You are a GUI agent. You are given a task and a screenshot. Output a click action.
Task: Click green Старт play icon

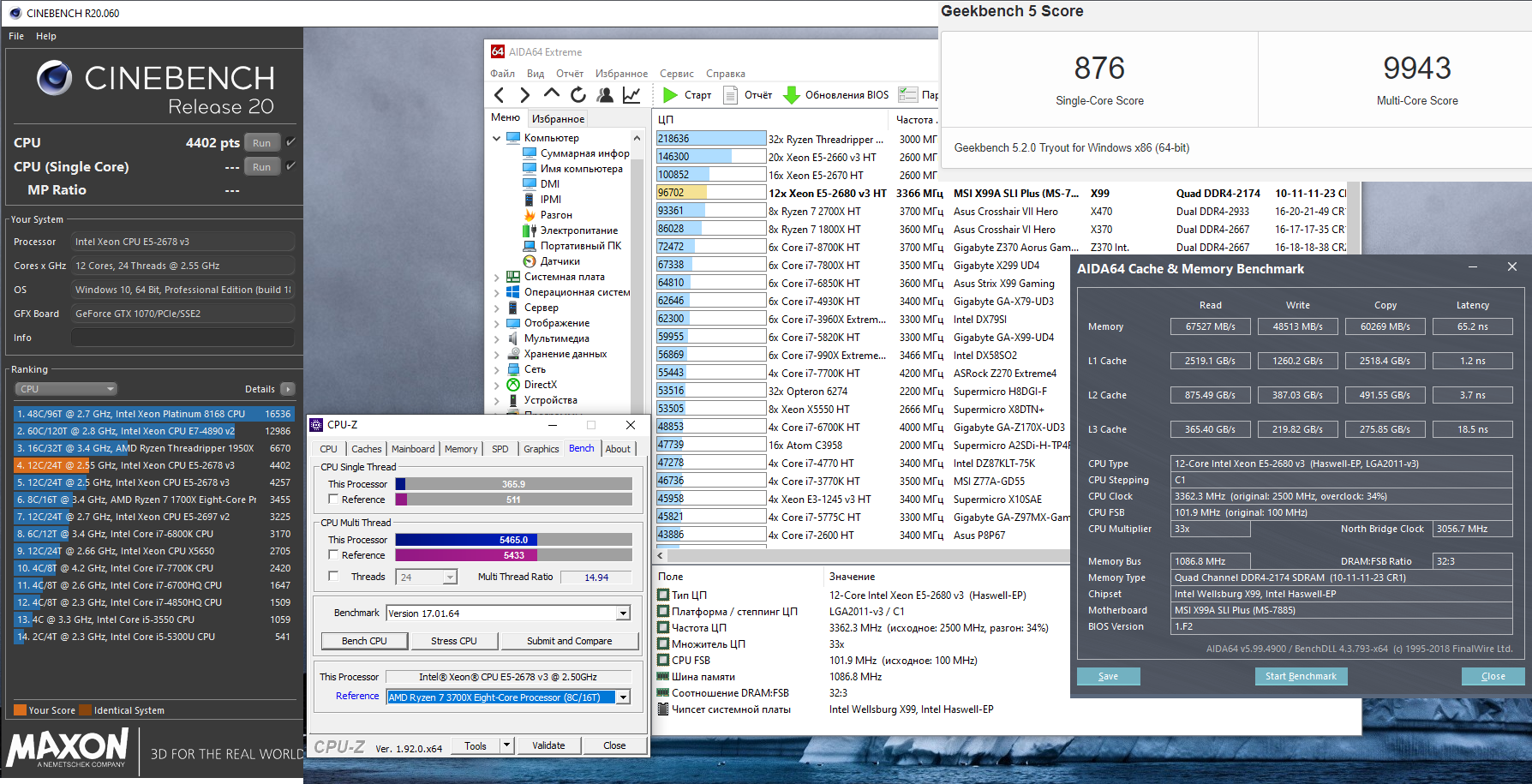[x=670, y=95]
